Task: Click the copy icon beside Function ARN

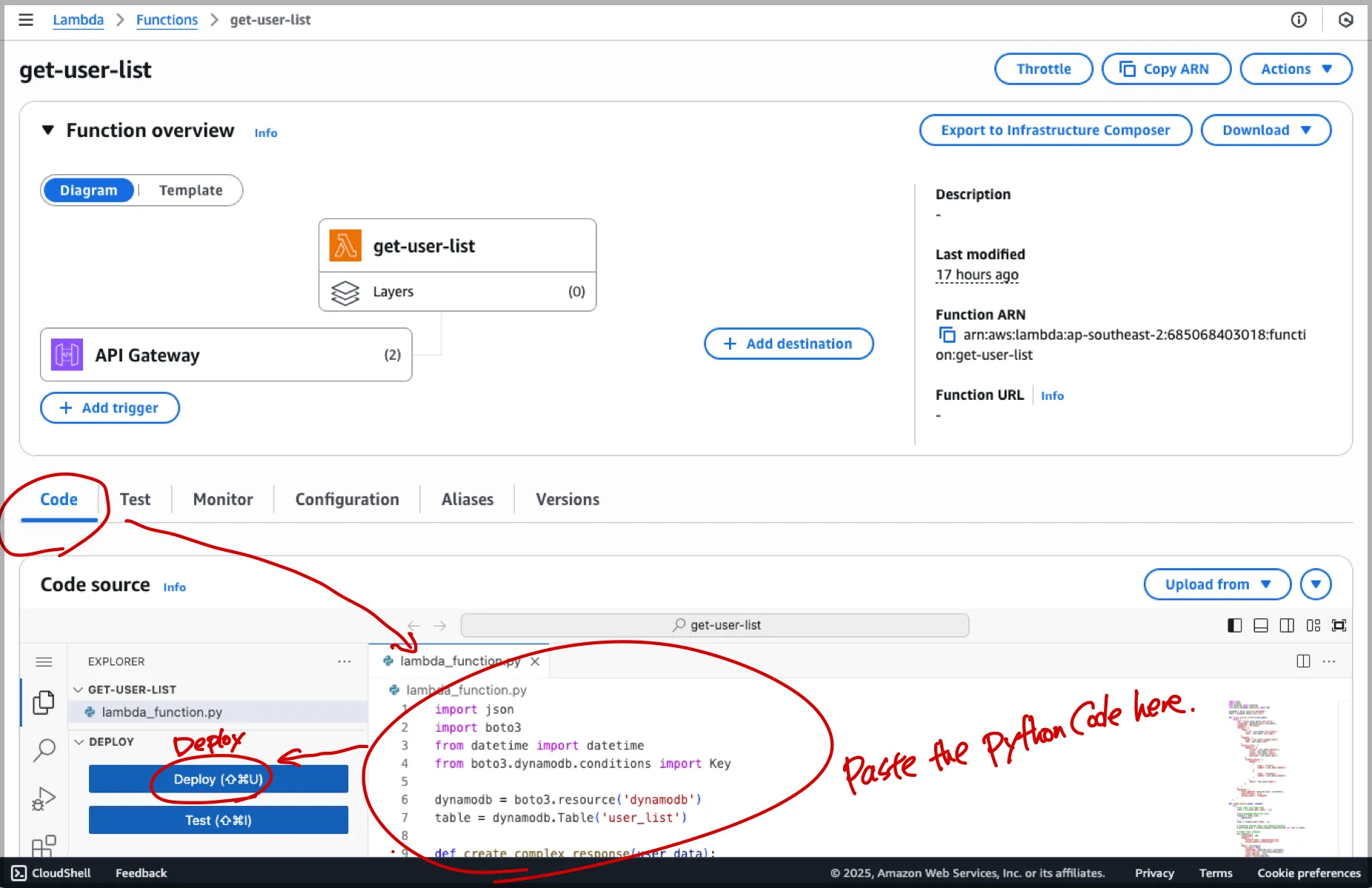Action: [947, 335]
